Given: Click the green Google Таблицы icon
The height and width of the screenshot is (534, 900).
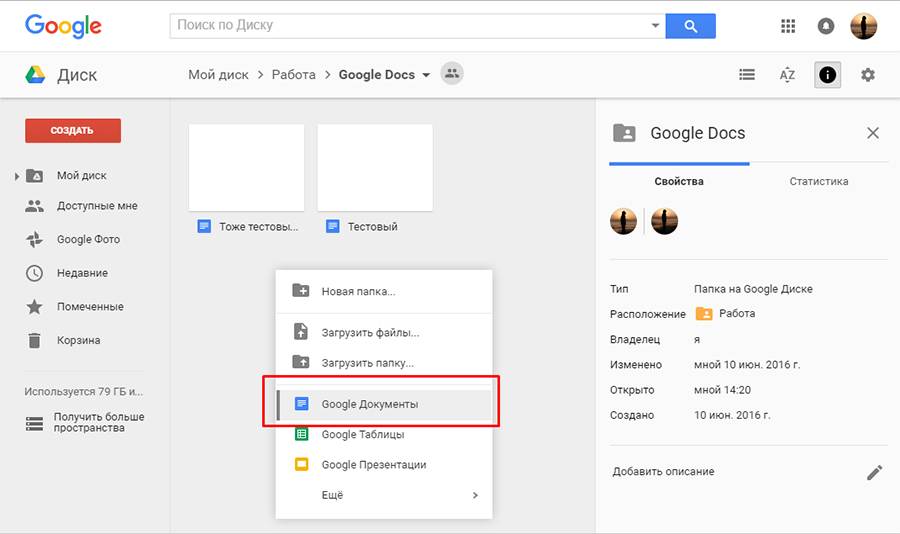Looking at the screenshot, I should (x=301, y=434).
